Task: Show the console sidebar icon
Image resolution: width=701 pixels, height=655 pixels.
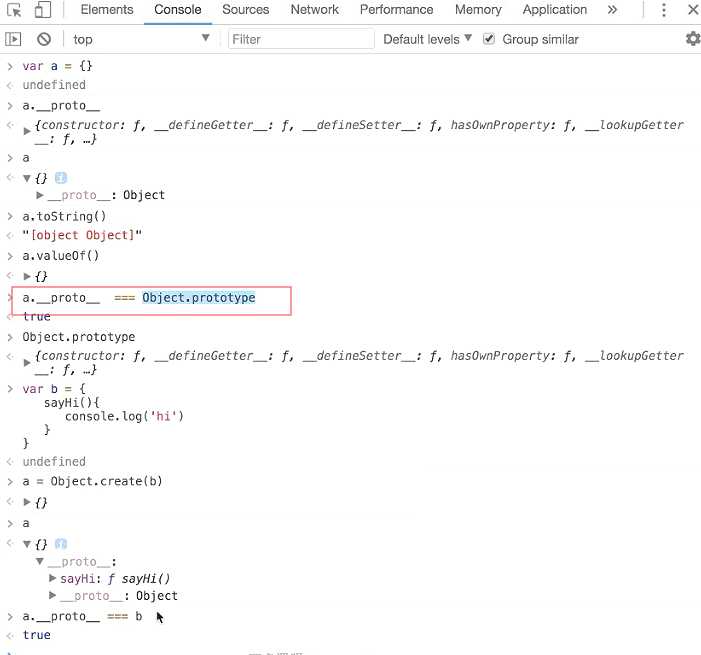Action: 13,39
